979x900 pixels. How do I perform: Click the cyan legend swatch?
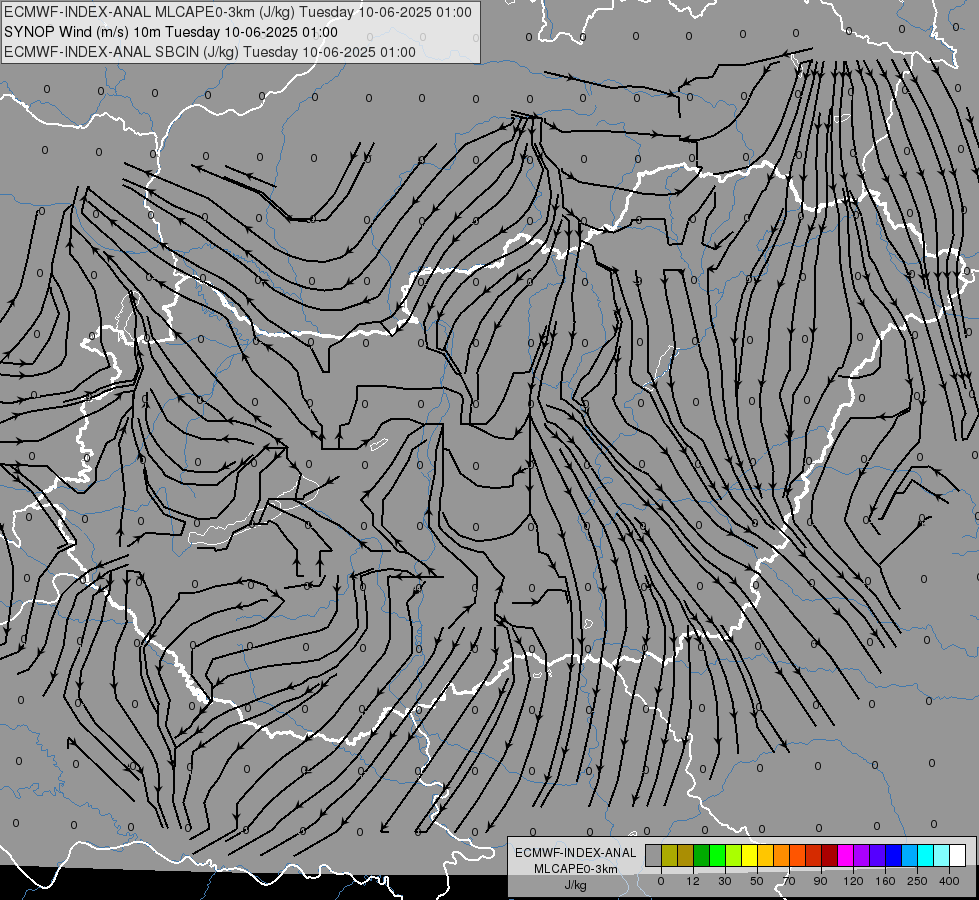tap(925, 855)
